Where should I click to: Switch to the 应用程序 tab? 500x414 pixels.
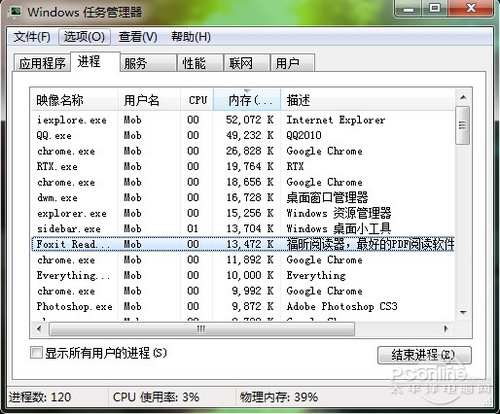[42, 63]
